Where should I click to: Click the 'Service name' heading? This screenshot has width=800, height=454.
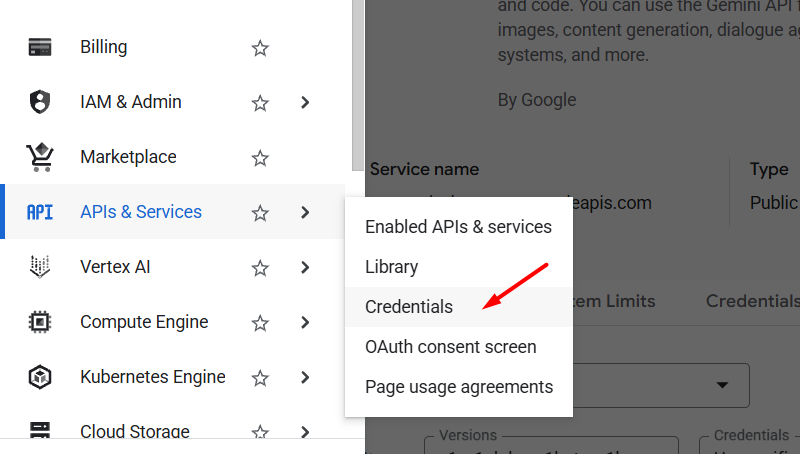click(424, 169)
